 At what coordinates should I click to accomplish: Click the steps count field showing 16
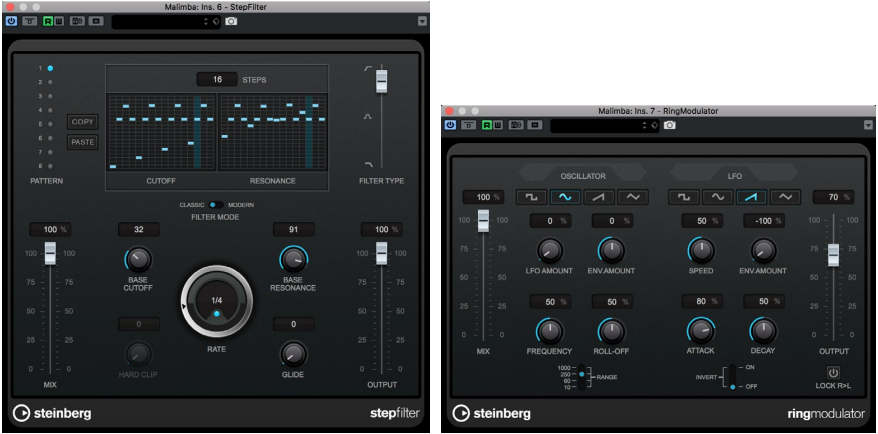[217, 80]
